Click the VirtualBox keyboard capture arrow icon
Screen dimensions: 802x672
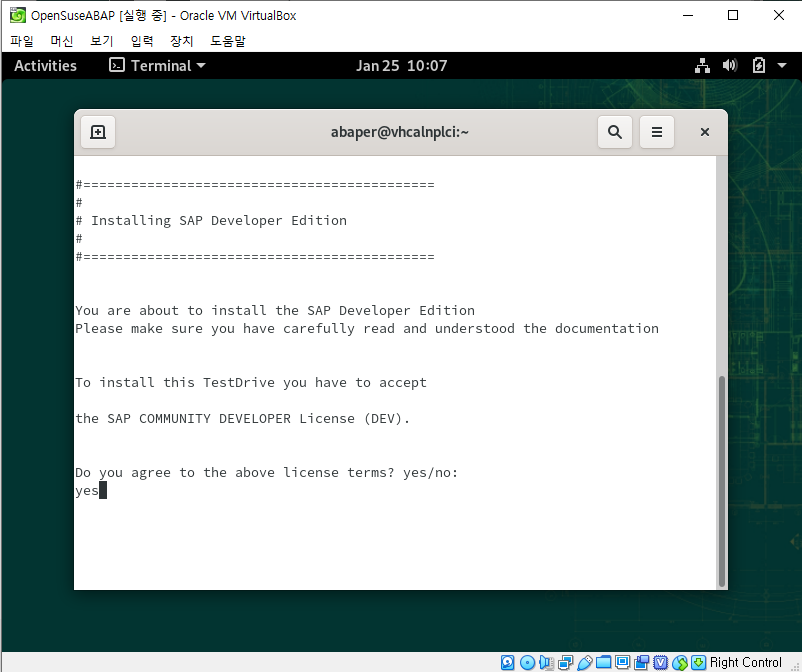coord(699,662)
